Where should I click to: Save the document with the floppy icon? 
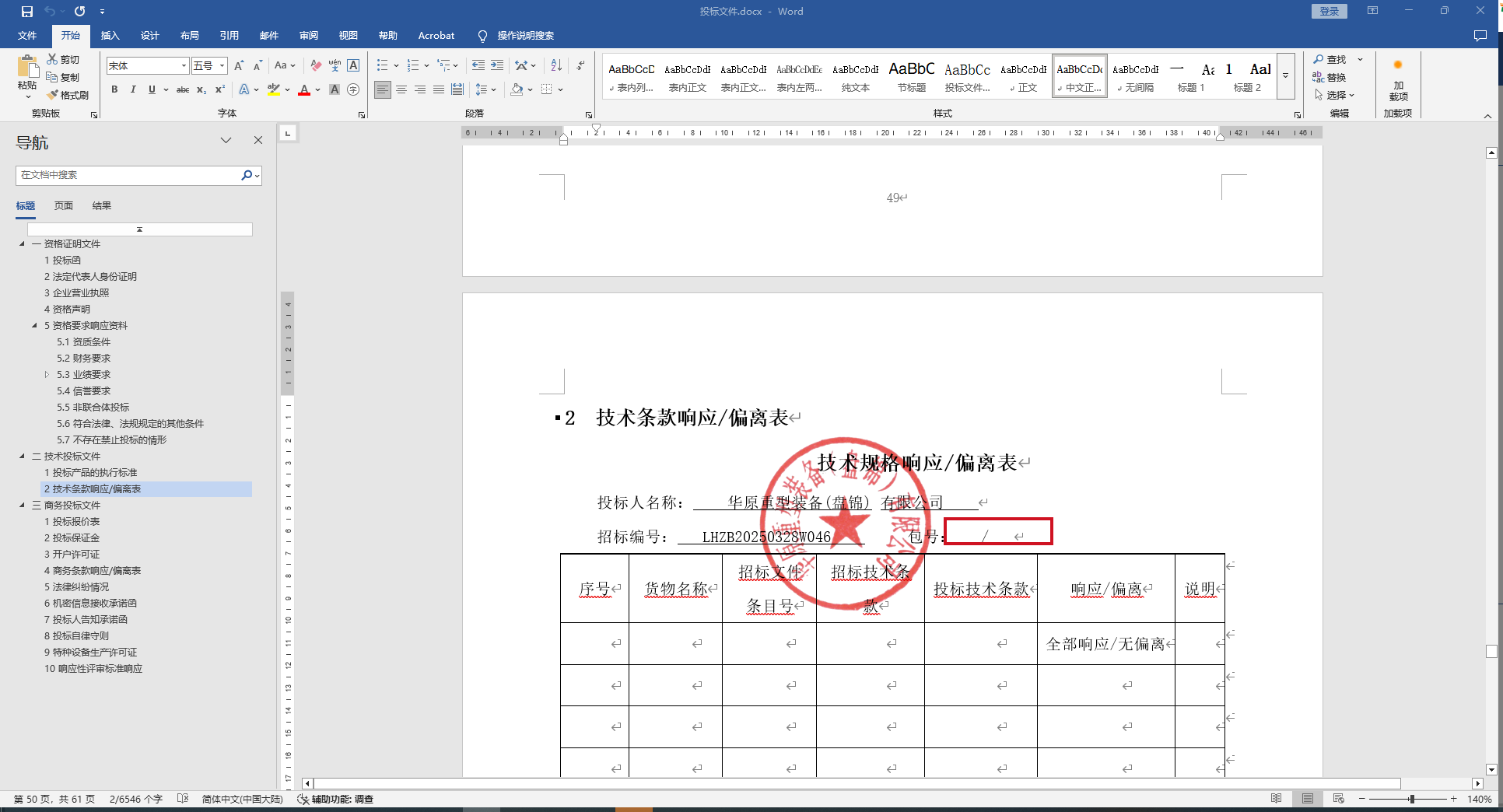27,12
